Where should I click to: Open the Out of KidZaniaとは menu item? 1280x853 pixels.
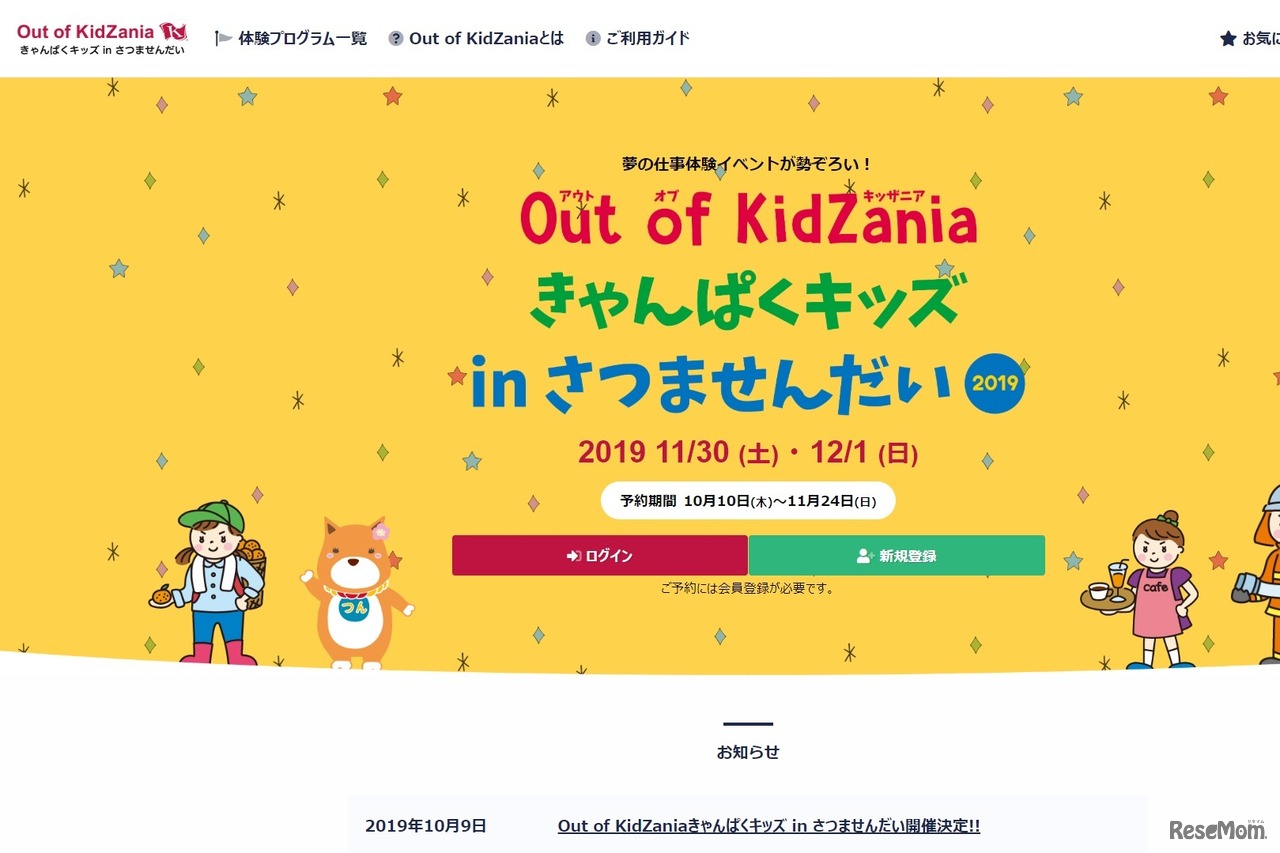[x=487, y=38]
